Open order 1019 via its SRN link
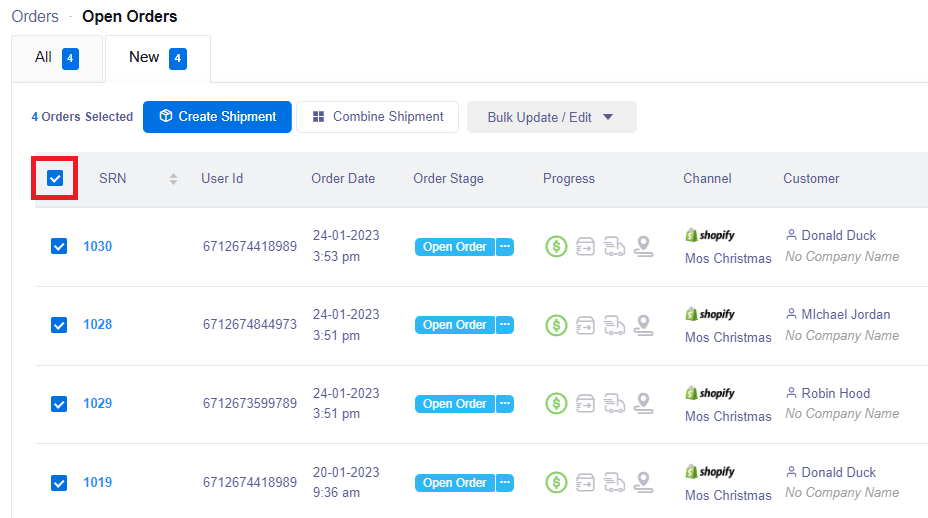 98,482
